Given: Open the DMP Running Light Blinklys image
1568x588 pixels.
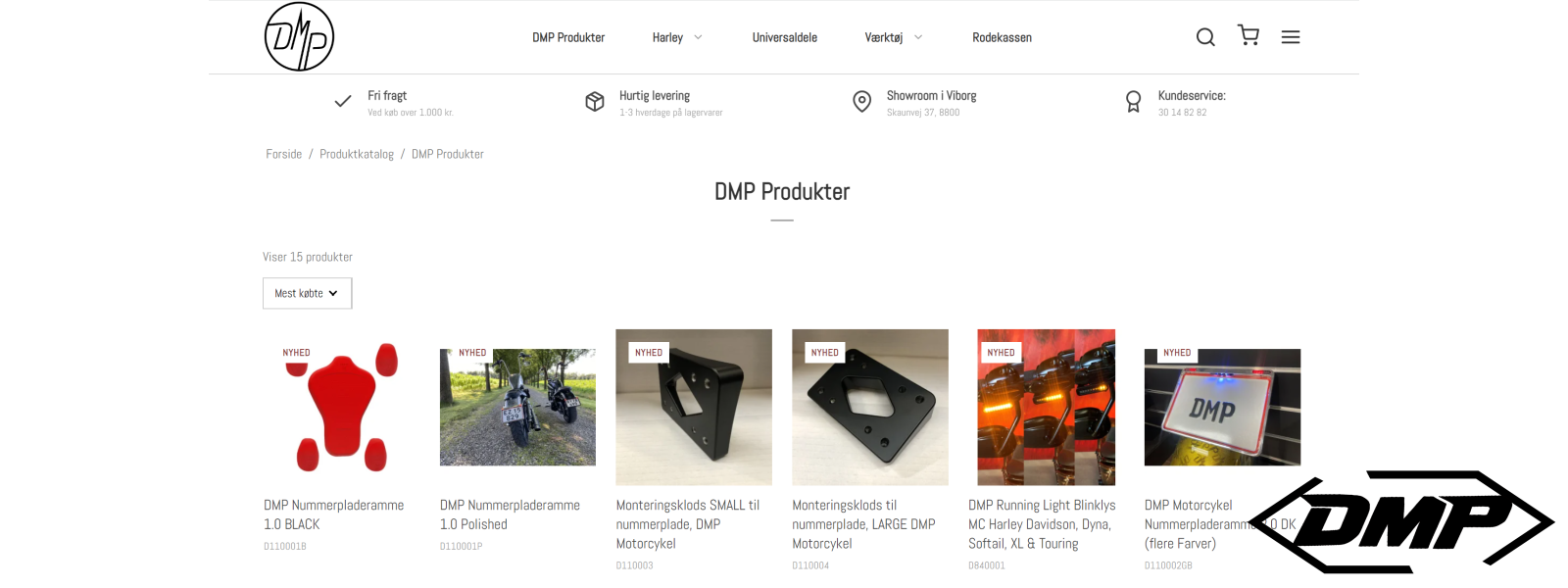Looking at the screenshot, I should [1047, 408].
